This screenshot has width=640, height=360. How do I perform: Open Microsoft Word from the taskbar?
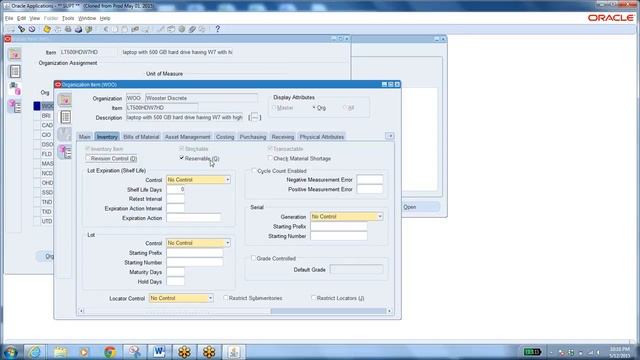(159, 352)
